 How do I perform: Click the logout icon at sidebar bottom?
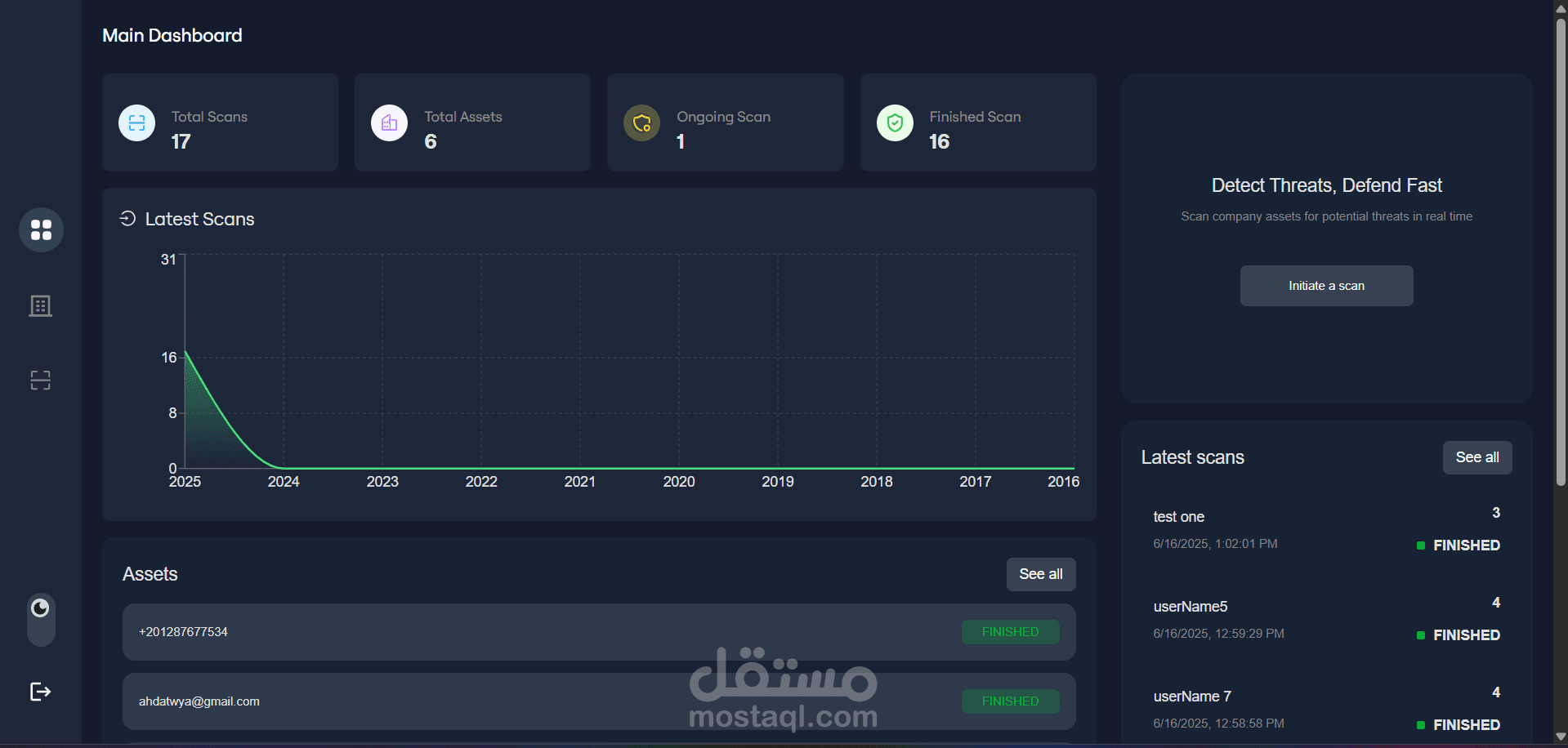41,692
